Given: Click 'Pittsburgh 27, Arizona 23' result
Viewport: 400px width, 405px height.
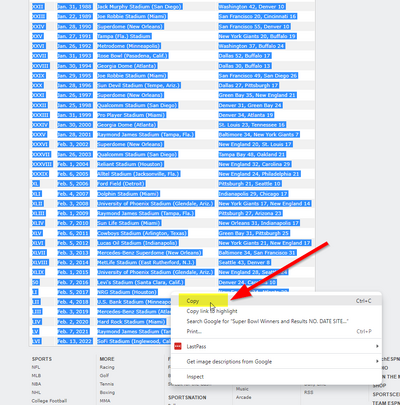Looking at the screenshot, I should click(250, 213).
